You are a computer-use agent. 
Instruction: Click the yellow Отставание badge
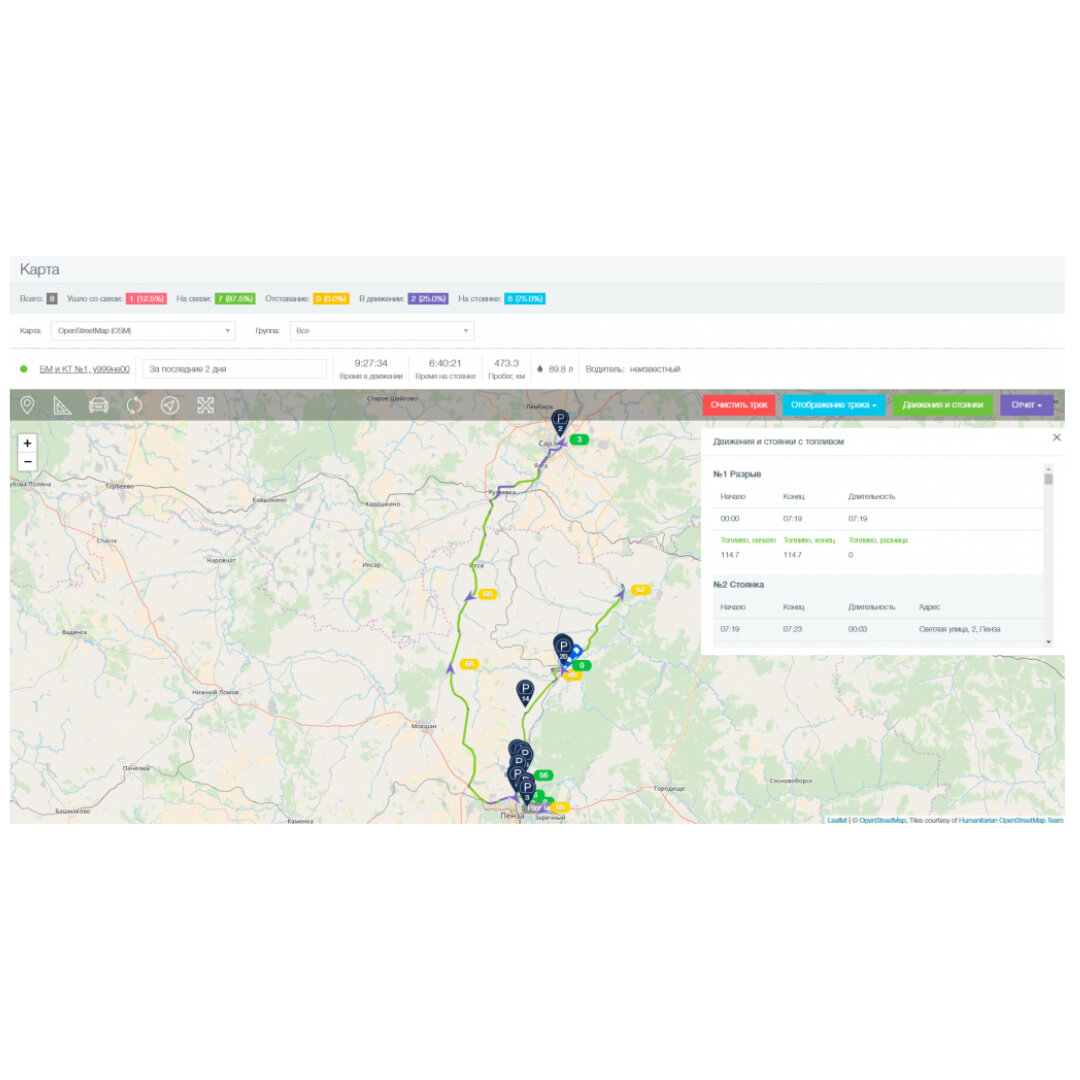tap(331, 299)
